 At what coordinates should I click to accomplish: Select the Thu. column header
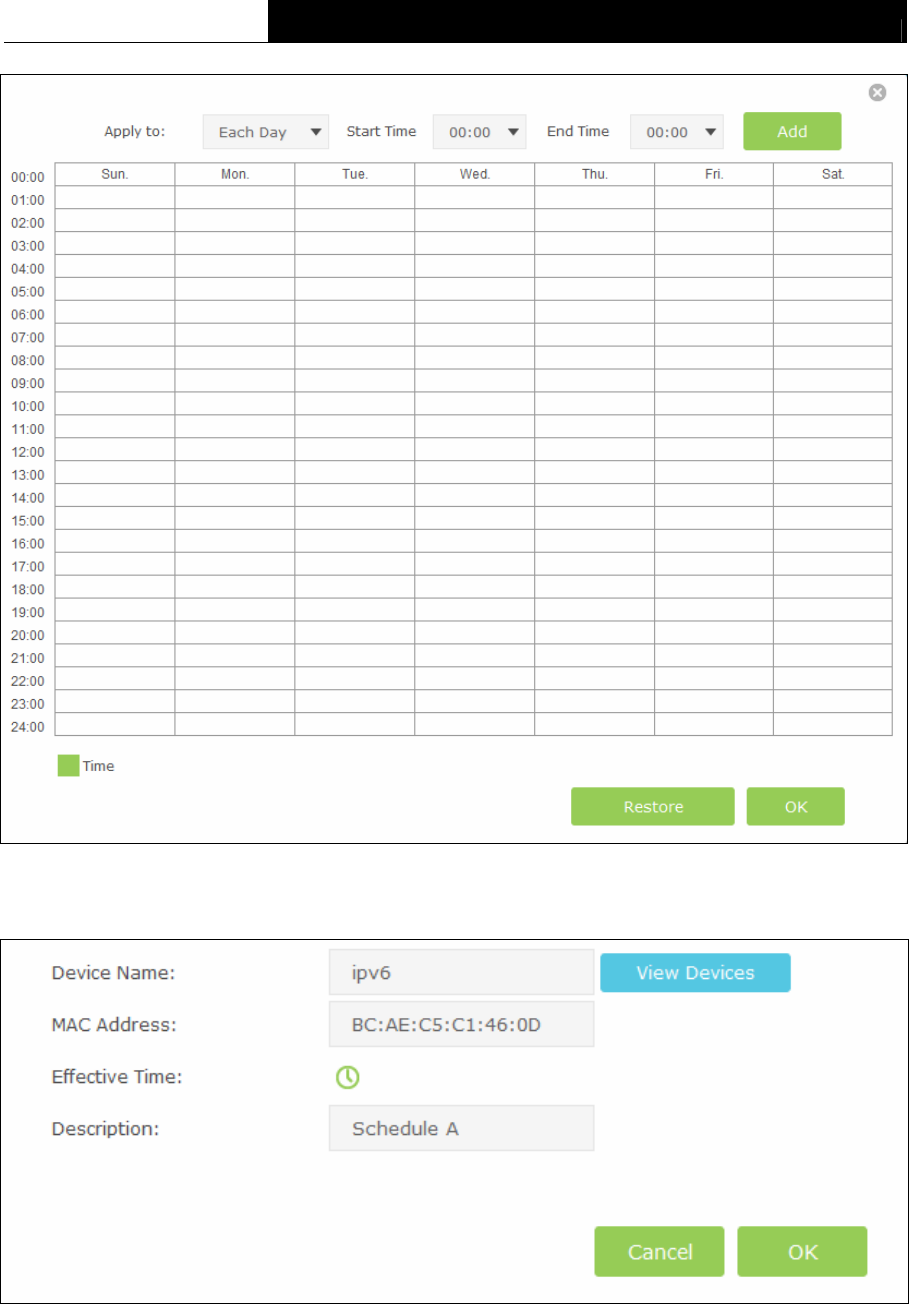[x=595, y=174]
